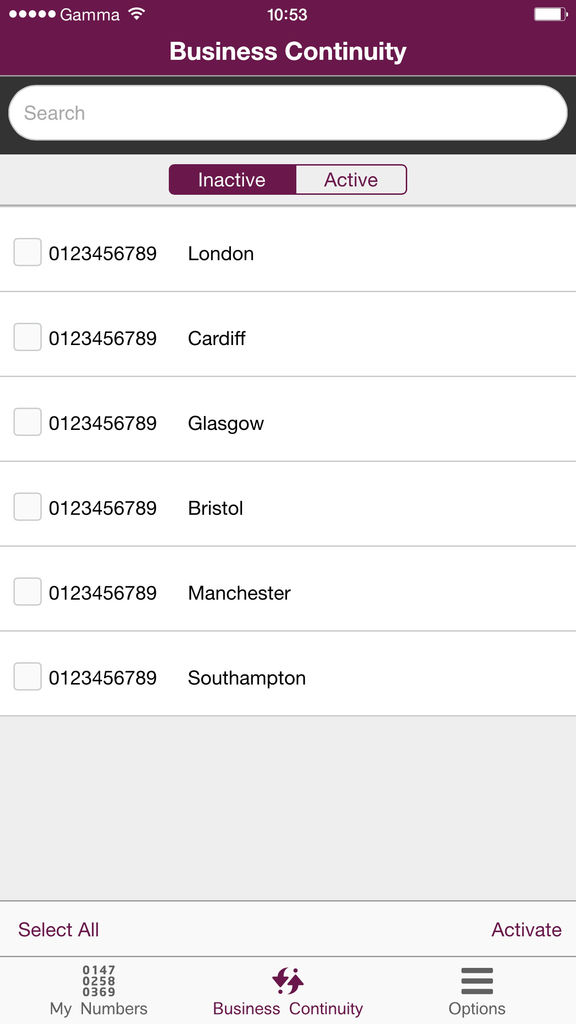The height and width of the screenshot is (1024, 576).
Task: Select the Bristol checkbox
Action: tap(27, 507)
